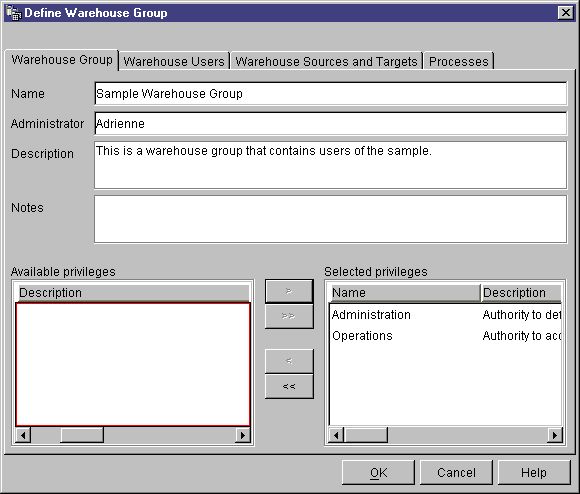
Task: Click the add selected privilege (>) button
Action: click(289, 291)
